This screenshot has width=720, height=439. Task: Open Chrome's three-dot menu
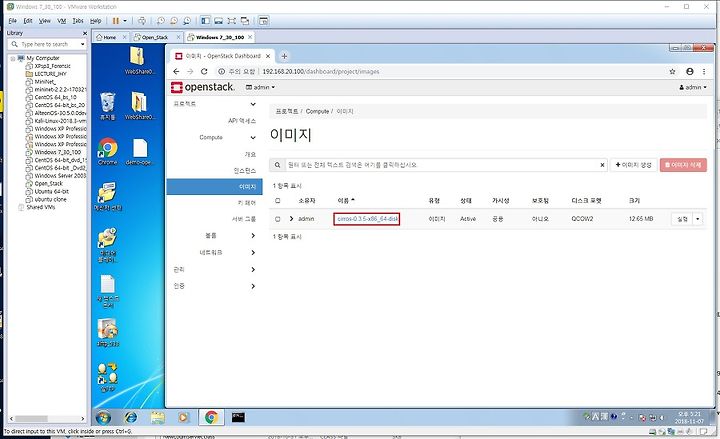pos(704,72)
